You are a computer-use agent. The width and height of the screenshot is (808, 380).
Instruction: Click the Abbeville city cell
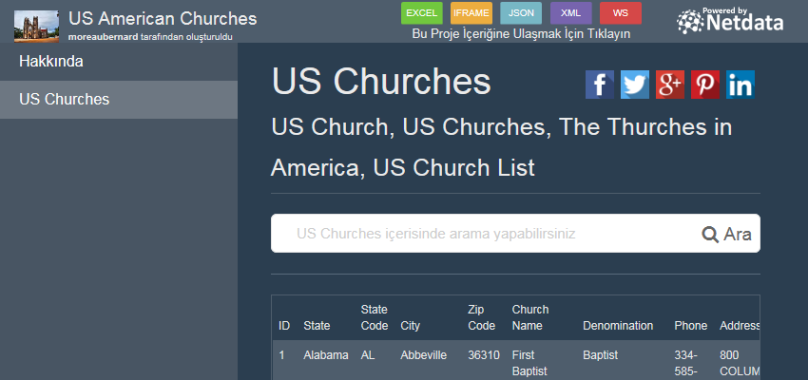pyautogui.click(x=424, y=355)
